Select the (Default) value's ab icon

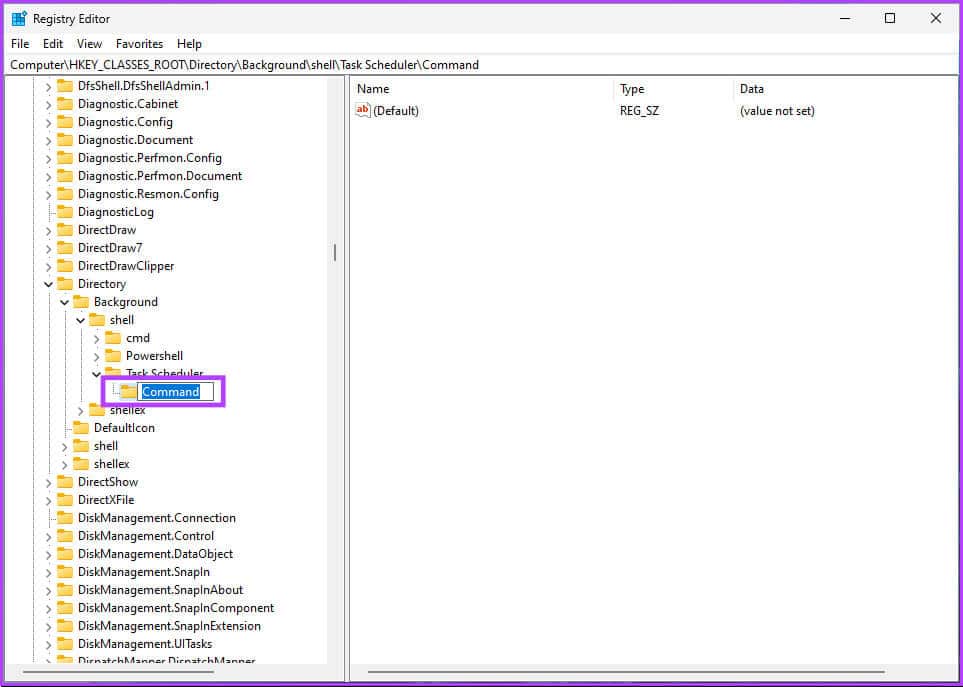(363, 111)
